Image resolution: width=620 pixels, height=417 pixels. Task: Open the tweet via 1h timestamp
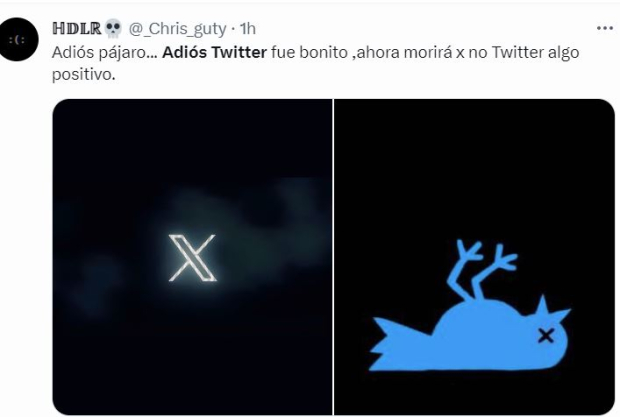click(x=248, y=28)
